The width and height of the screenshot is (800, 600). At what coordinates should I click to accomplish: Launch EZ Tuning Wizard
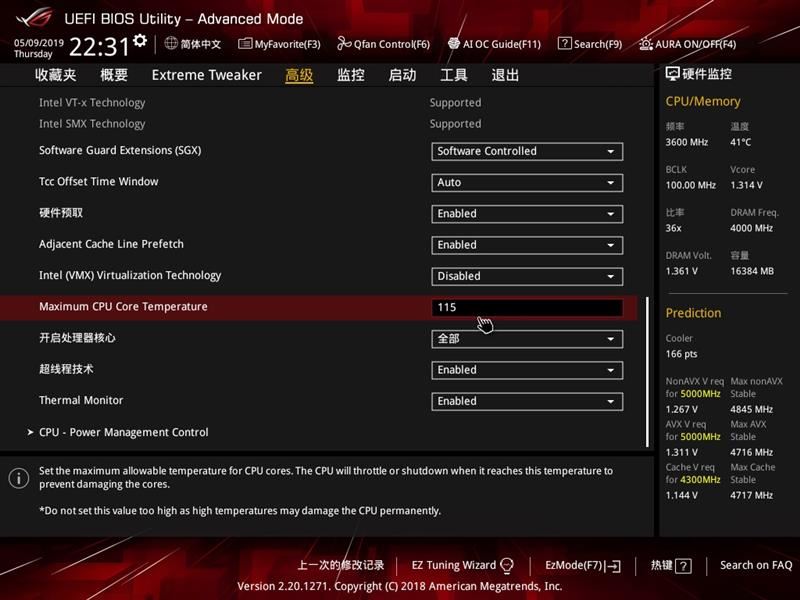(463, 565)
